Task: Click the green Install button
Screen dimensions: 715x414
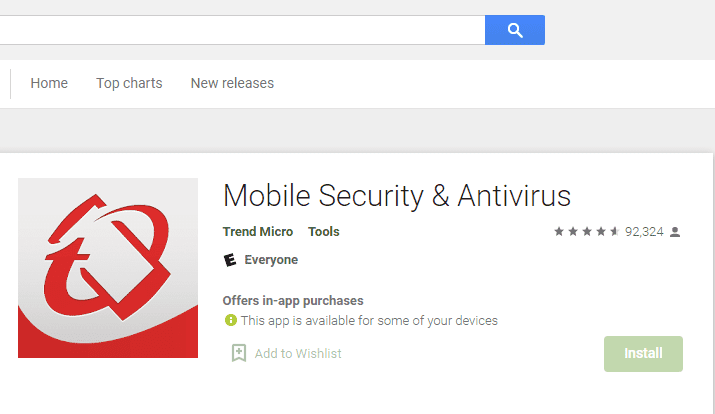Action: [643, 354]
